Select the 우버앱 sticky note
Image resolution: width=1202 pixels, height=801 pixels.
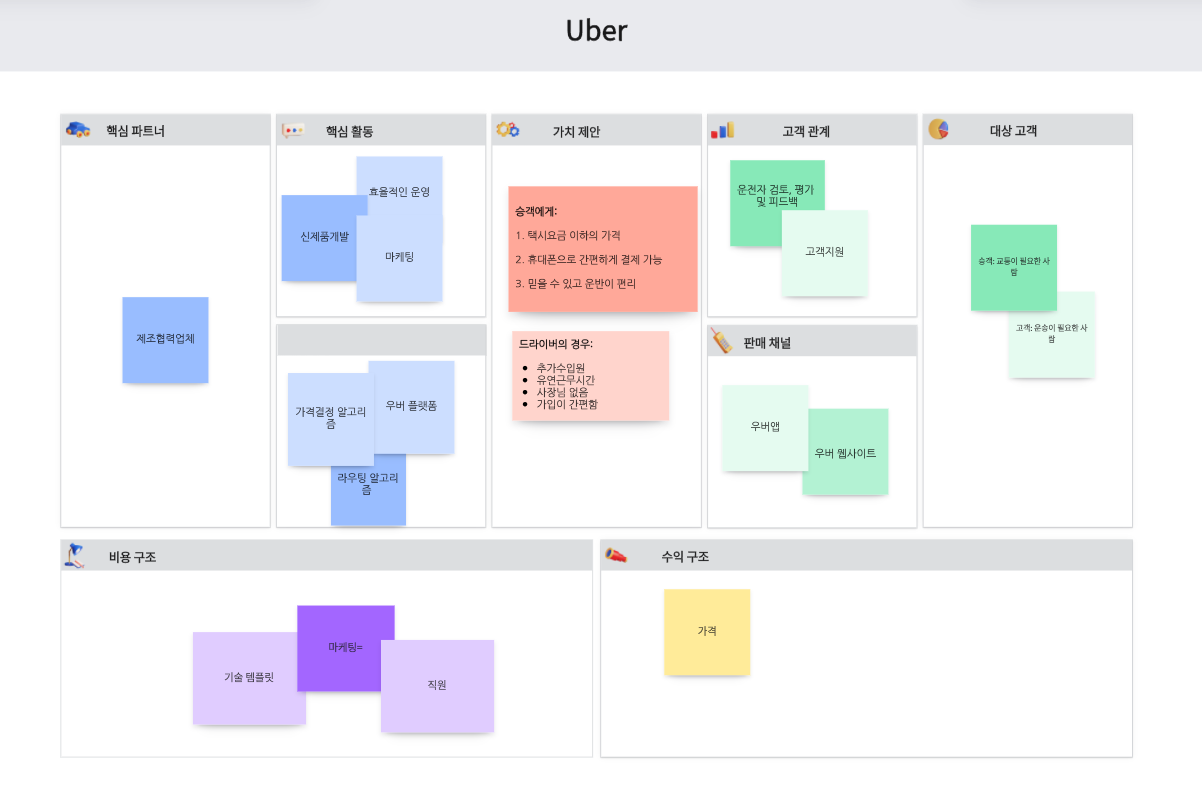point(765,428)
